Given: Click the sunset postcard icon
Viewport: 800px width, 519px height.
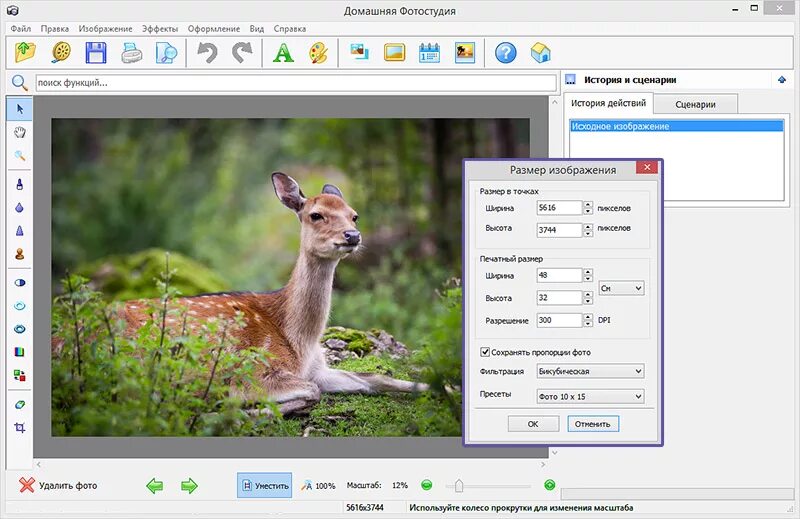Looking at the screenshot, I should point(465,53).
